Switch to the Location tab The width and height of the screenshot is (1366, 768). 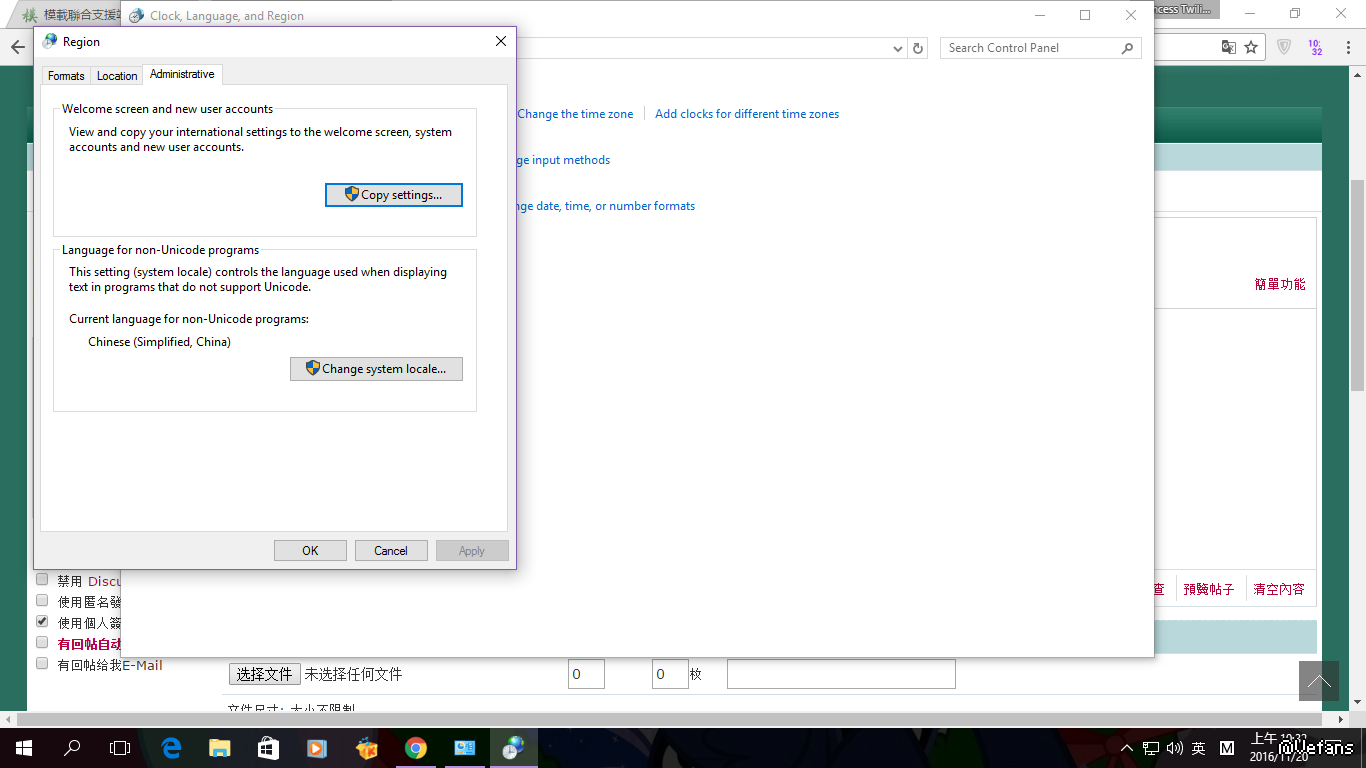[x=117, y=76]
